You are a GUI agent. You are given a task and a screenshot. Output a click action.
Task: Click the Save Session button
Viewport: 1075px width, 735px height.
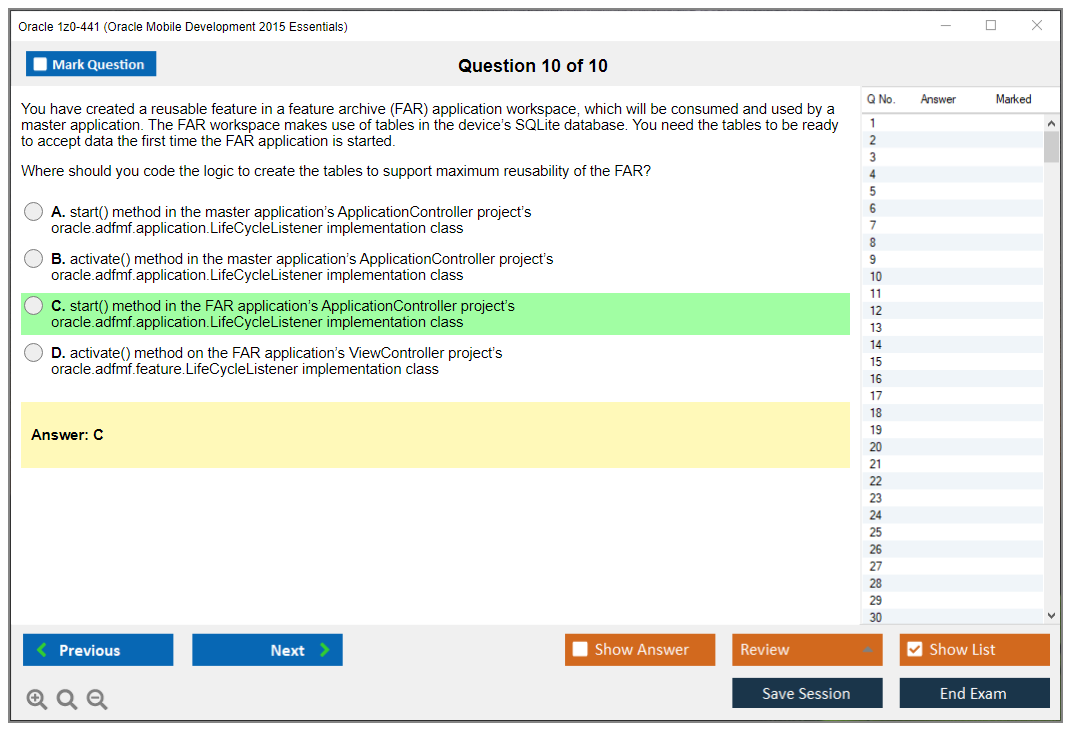tap(807, 693)
